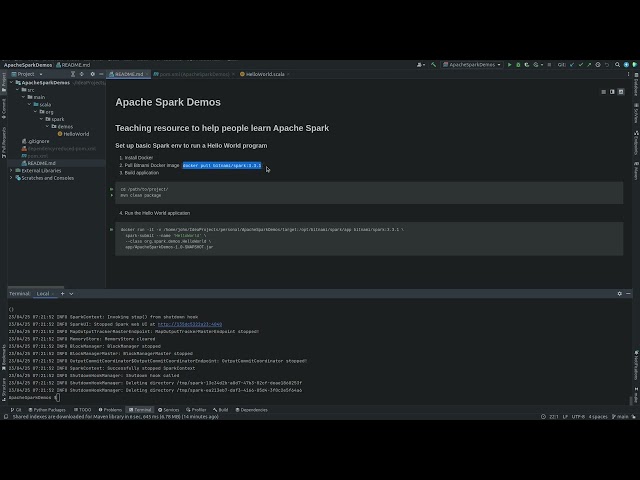Build project with the green hammer icon
Image resolution: width=640 pixels, height=480 pixels.
433,64
